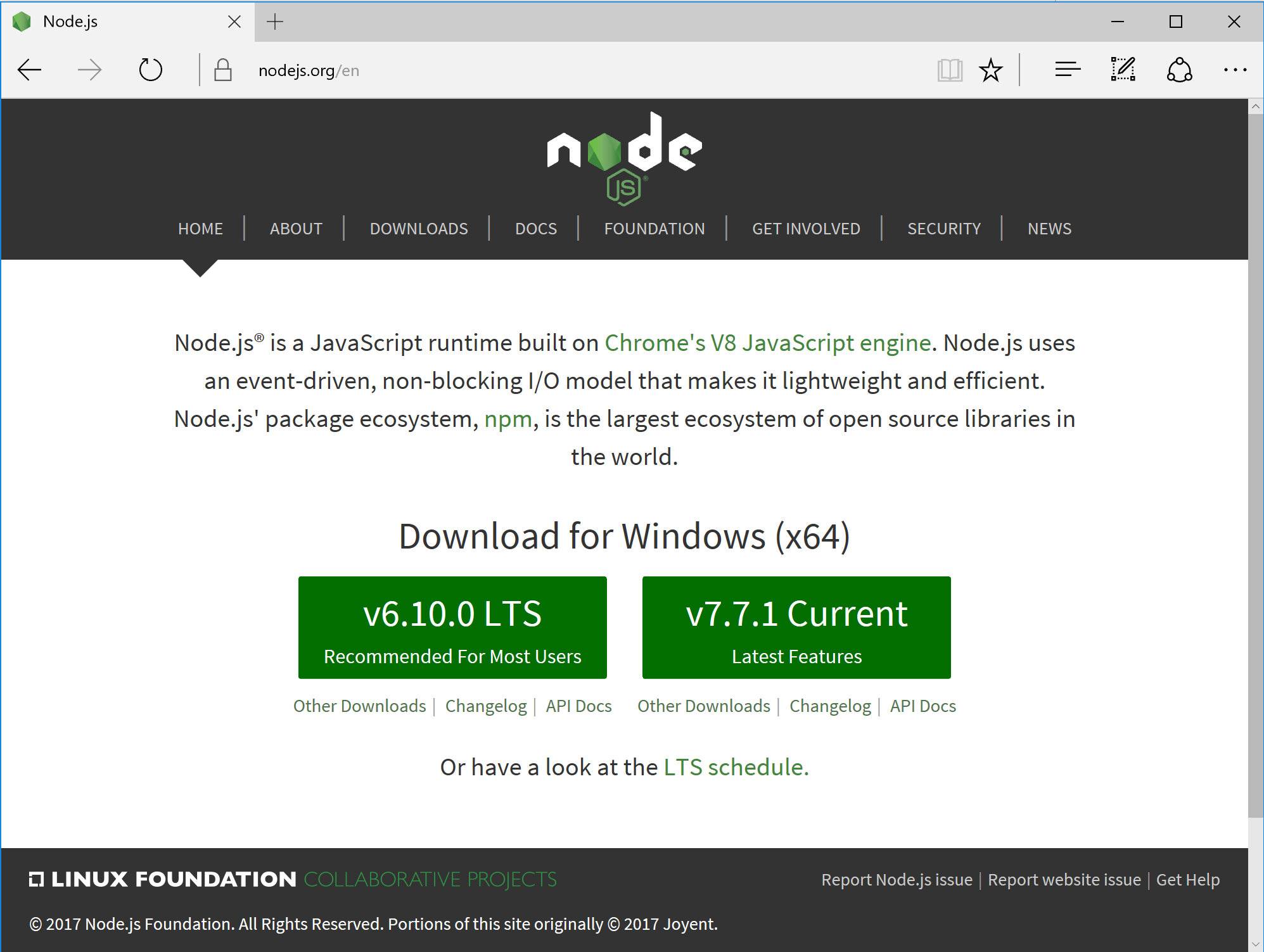Click the API Docs link under Current version

(921, 706)
